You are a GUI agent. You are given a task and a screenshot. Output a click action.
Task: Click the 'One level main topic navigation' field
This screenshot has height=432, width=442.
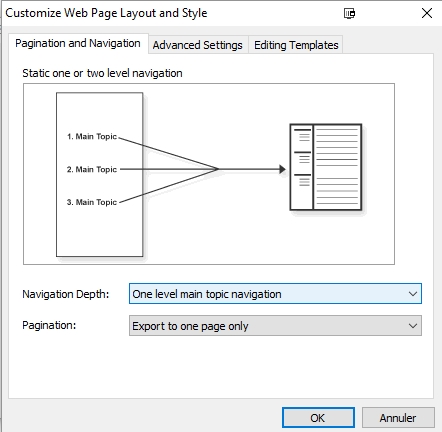(x=275, y=294)
